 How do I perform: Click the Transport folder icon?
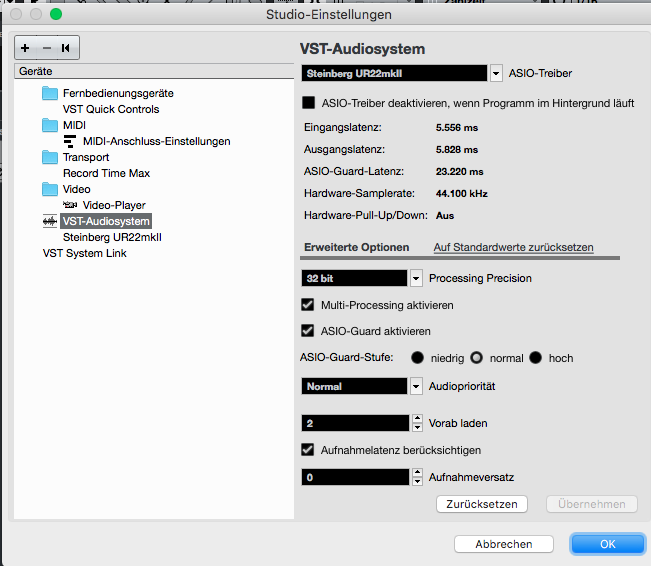(x=50, y=157)
